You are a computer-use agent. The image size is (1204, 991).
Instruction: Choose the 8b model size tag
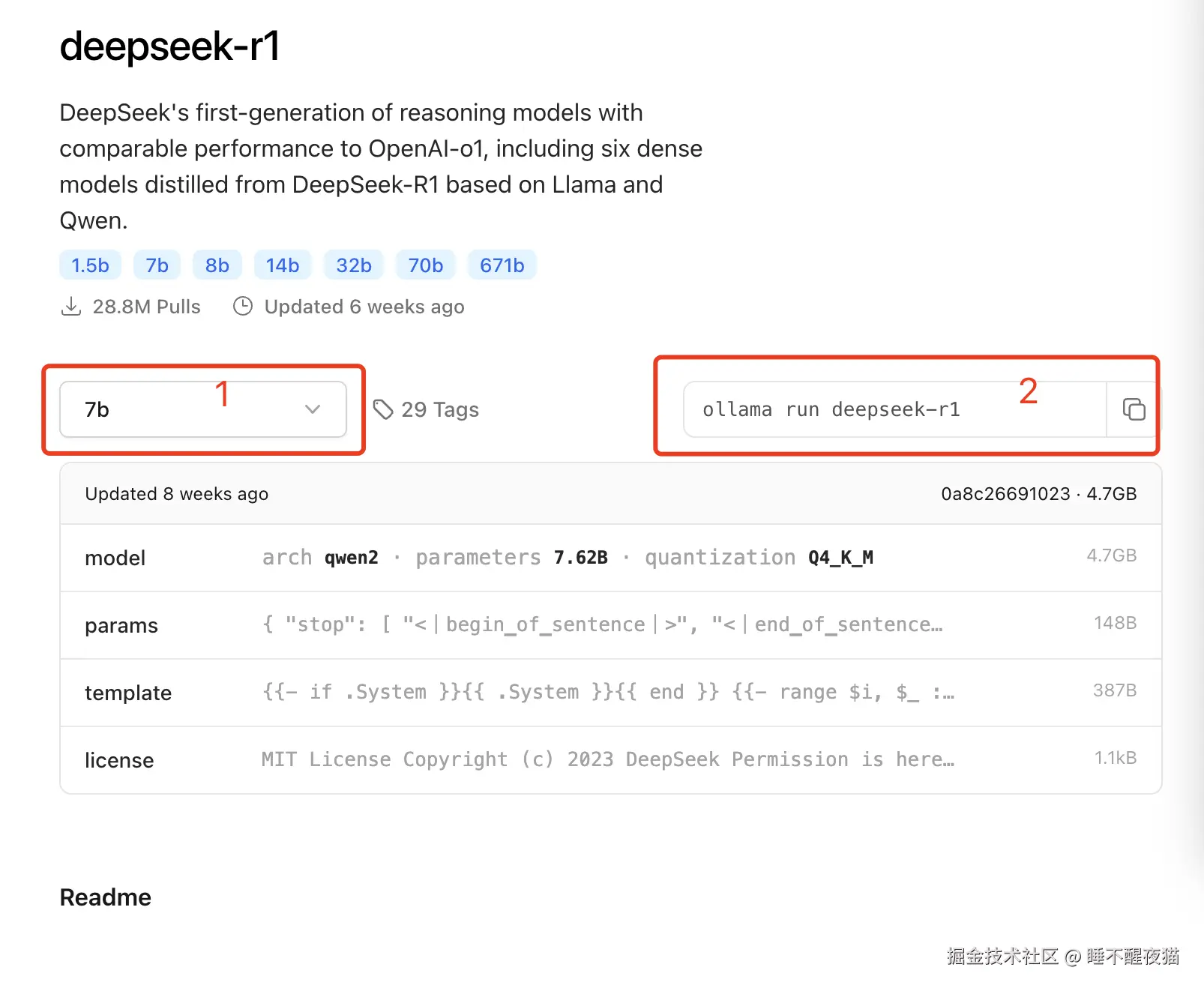tap(217, 265)
